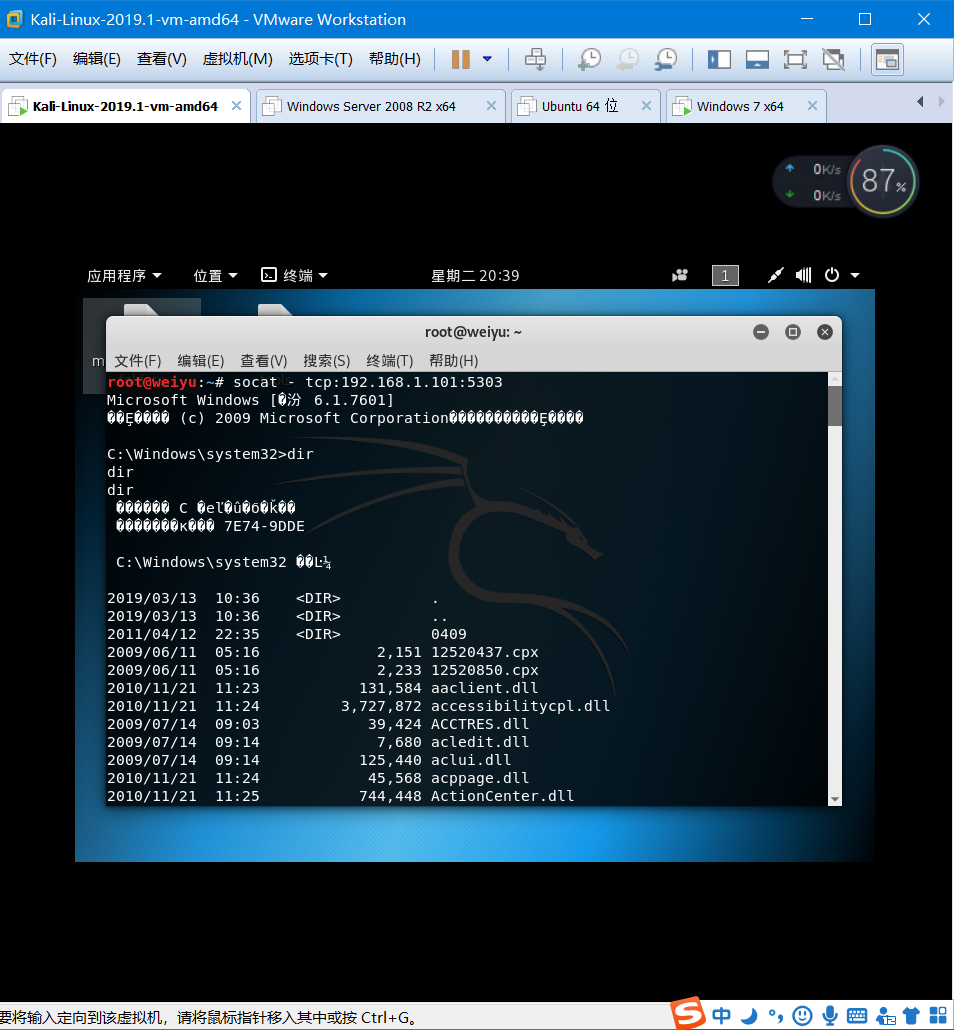Screen dimensions: 954x1030
Task: Open VMware 帮助(H) menu
Action: [395, 59]
